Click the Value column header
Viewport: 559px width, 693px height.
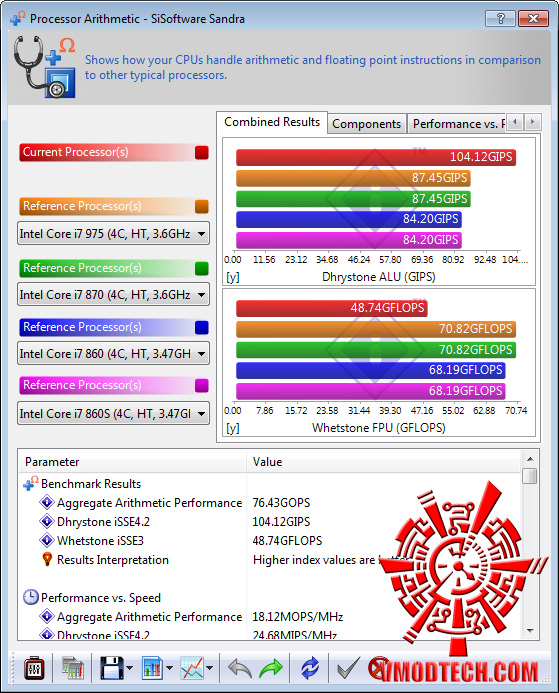click(x=384, y=462)
